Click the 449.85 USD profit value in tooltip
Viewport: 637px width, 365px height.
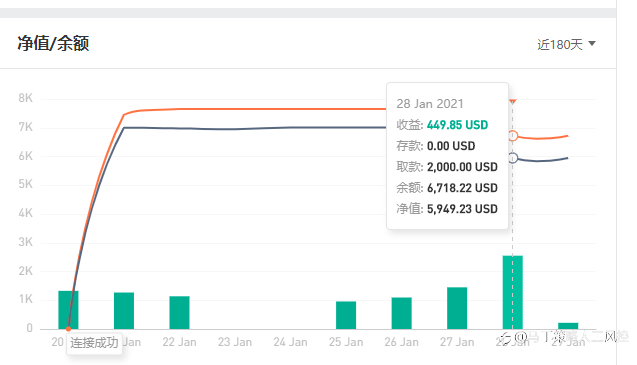[457, 125]
